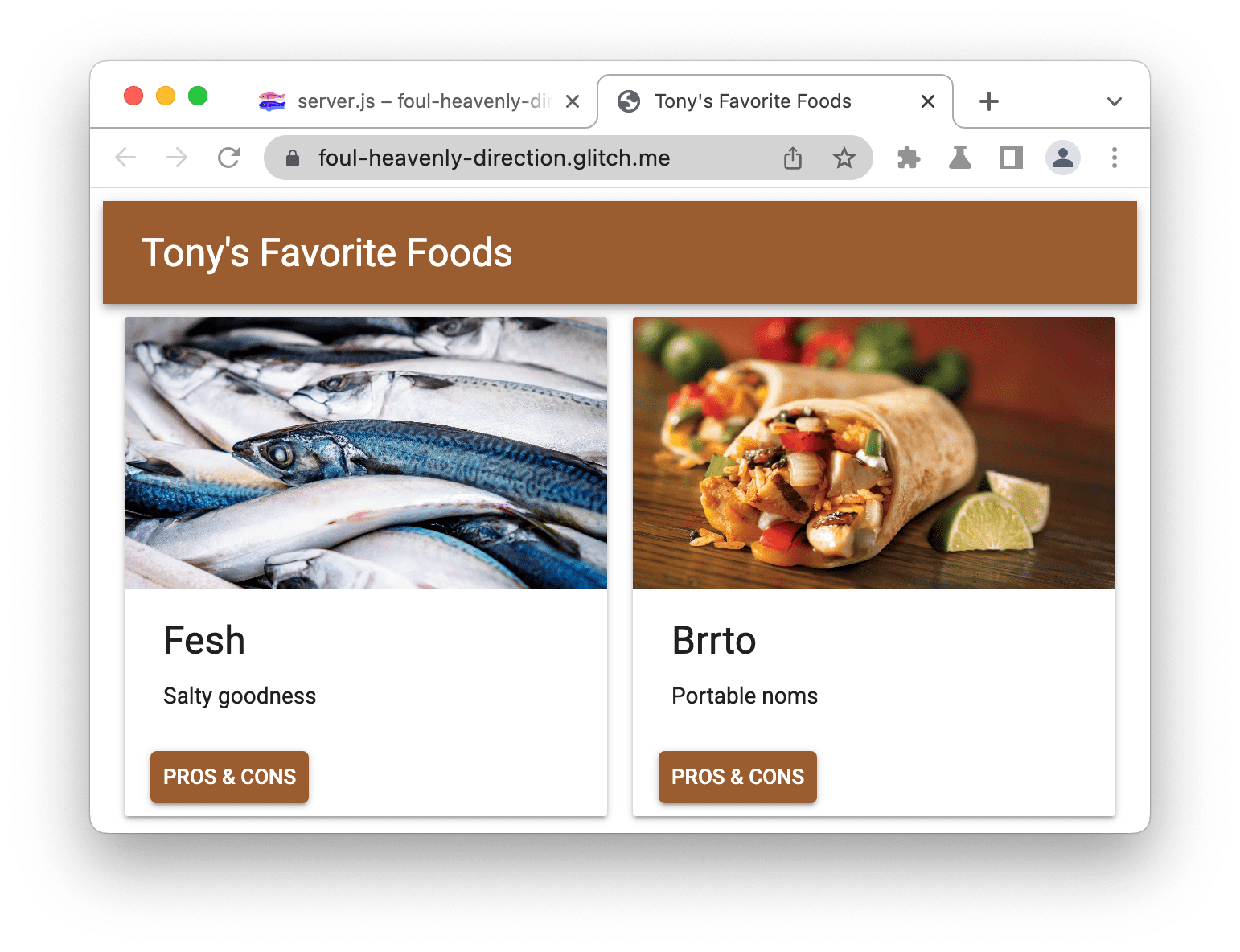This screenshot has width=1240, height=952.
Task: Click the globe favicon on Tony's tab
Action: click(x=629, y=101)
